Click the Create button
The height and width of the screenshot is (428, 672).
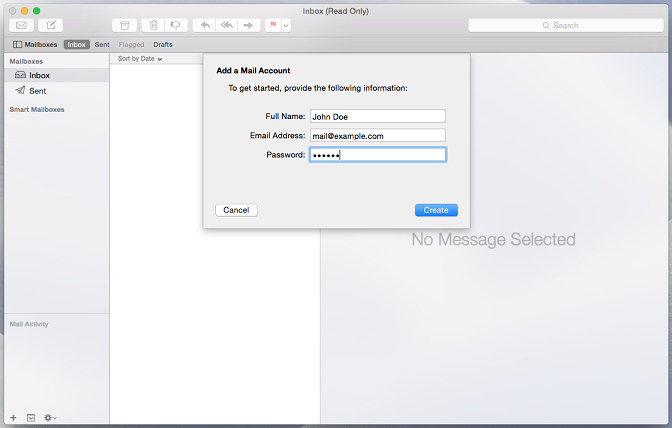(x=436, y=210)
